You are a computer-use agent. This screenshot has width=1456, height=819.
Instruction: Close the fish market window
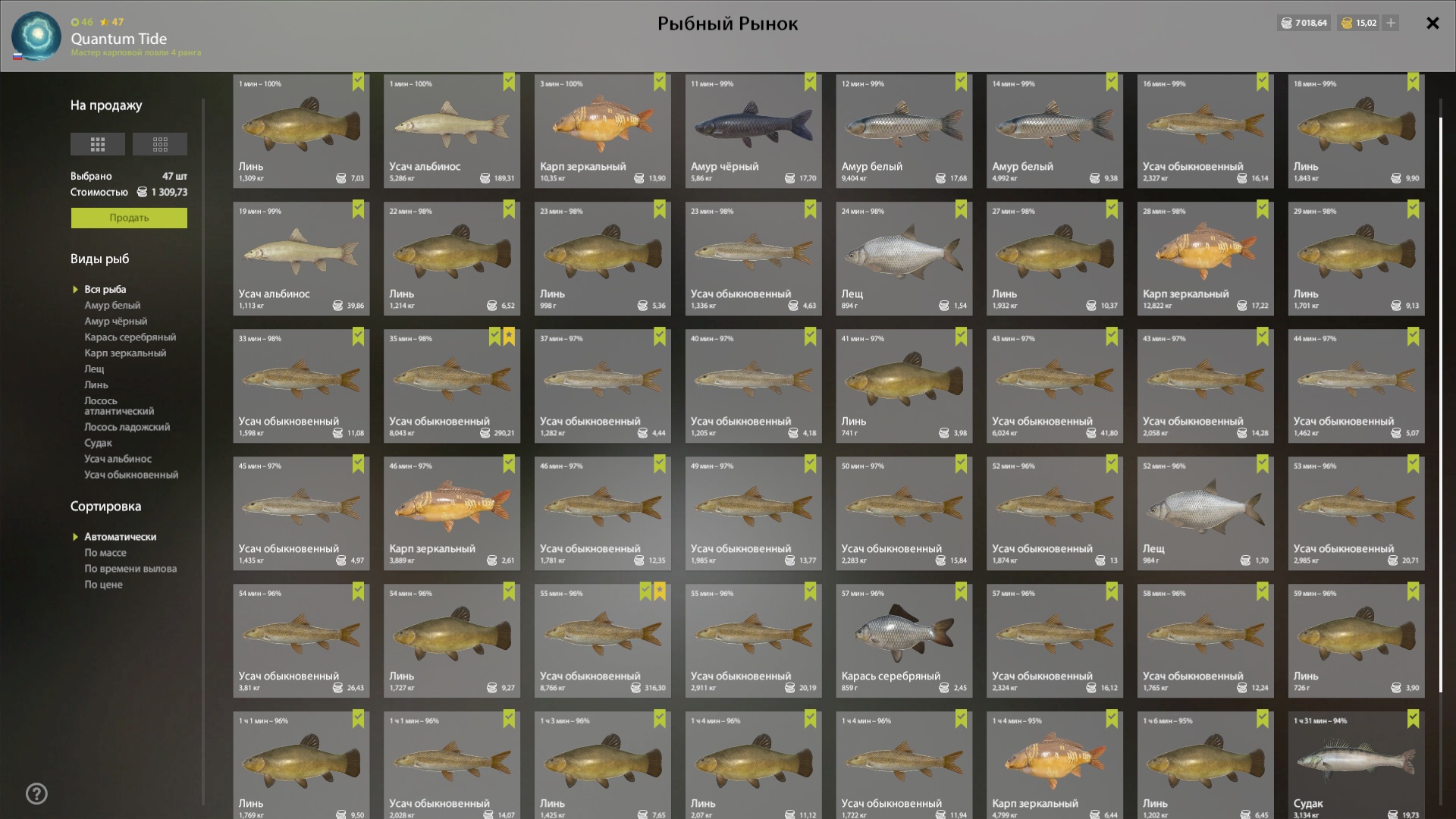click(1432, 23)
